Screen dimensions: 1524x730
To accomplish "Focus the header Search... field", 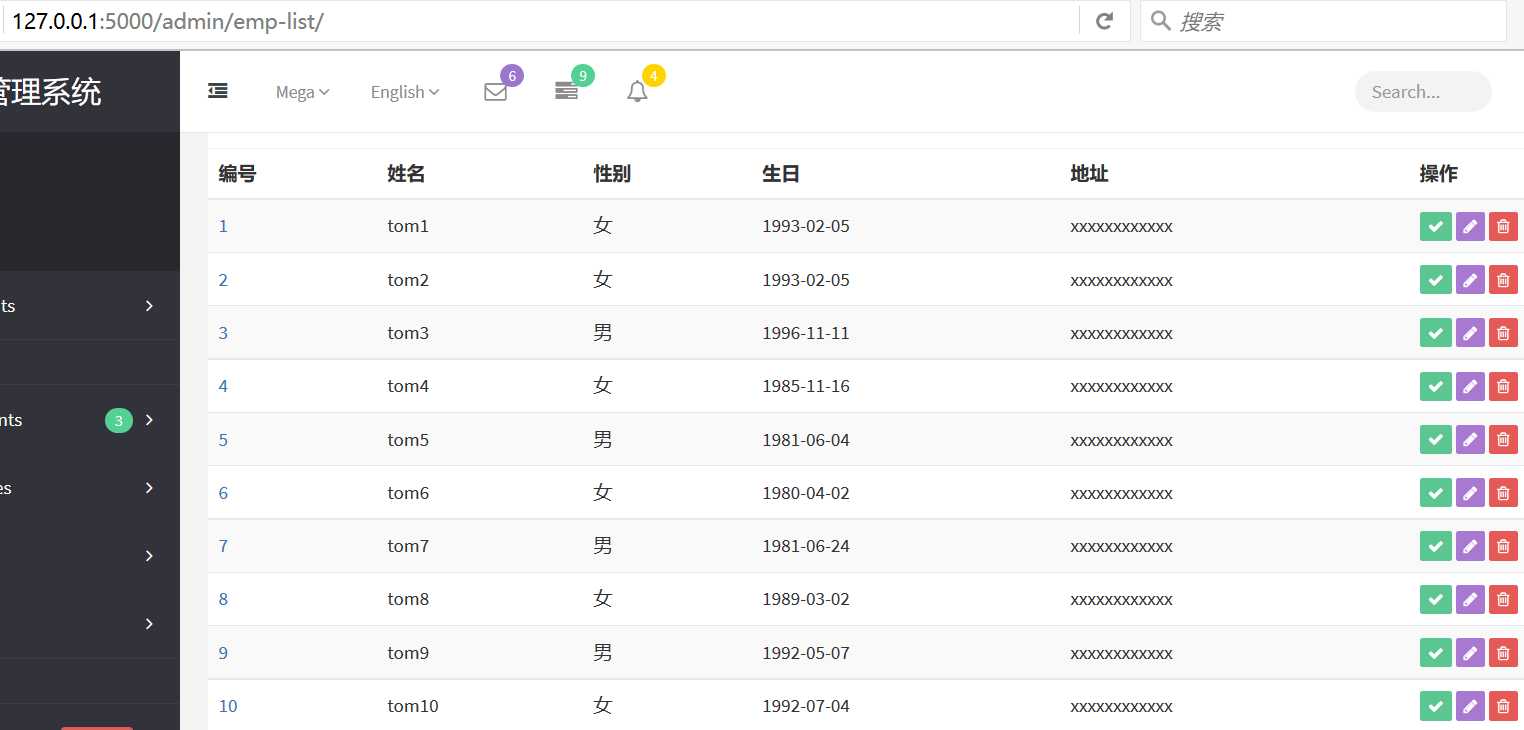I will coord(1423,92).
